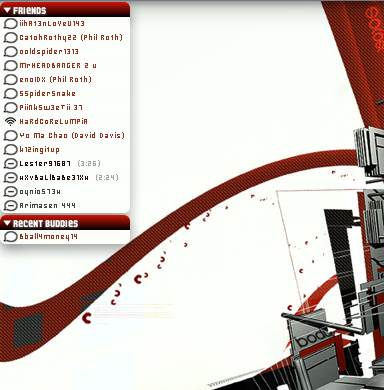The image size is (384, 390).
Task: Click the away icon beside oynio573x
Action: [x=10, y=192]
